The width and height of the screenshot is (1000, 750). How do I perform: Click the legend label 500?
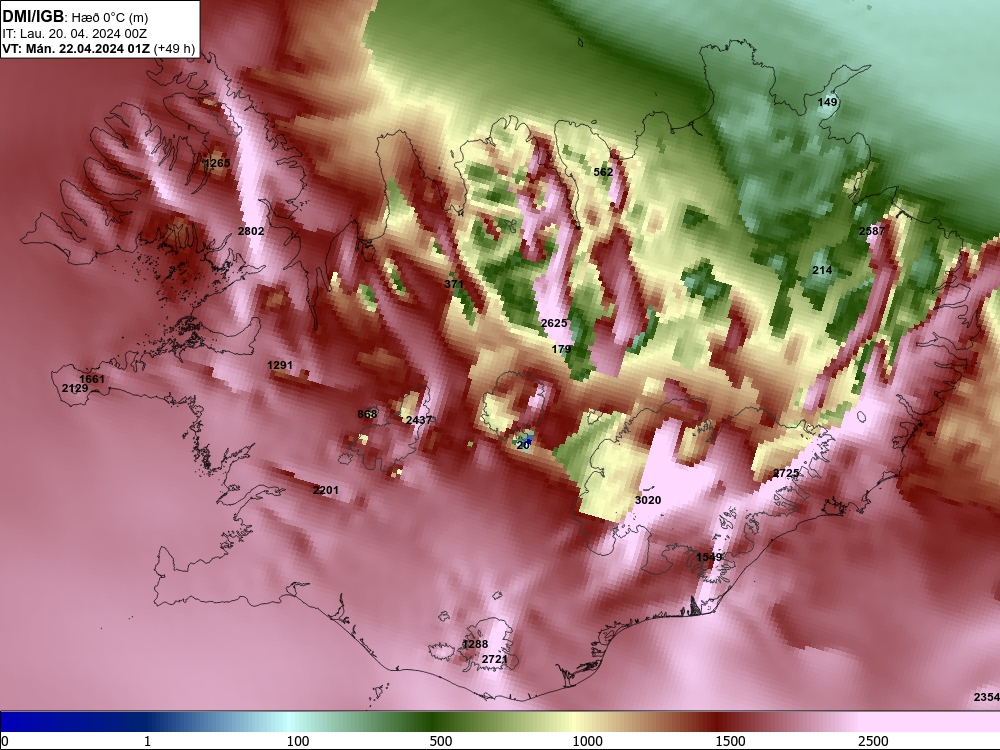441,741
